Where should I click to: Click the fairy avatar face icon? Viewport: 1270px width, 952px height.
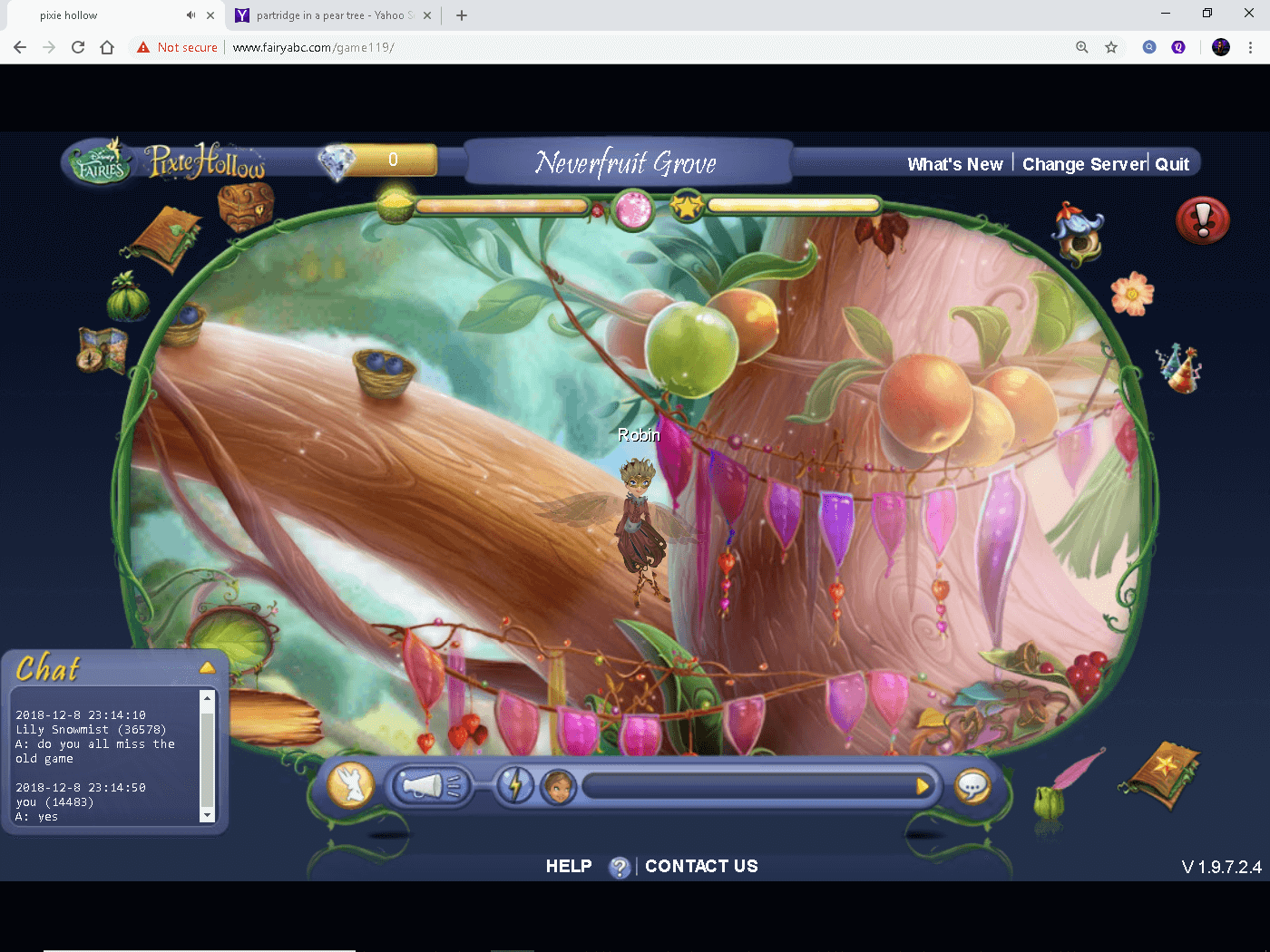559,786
